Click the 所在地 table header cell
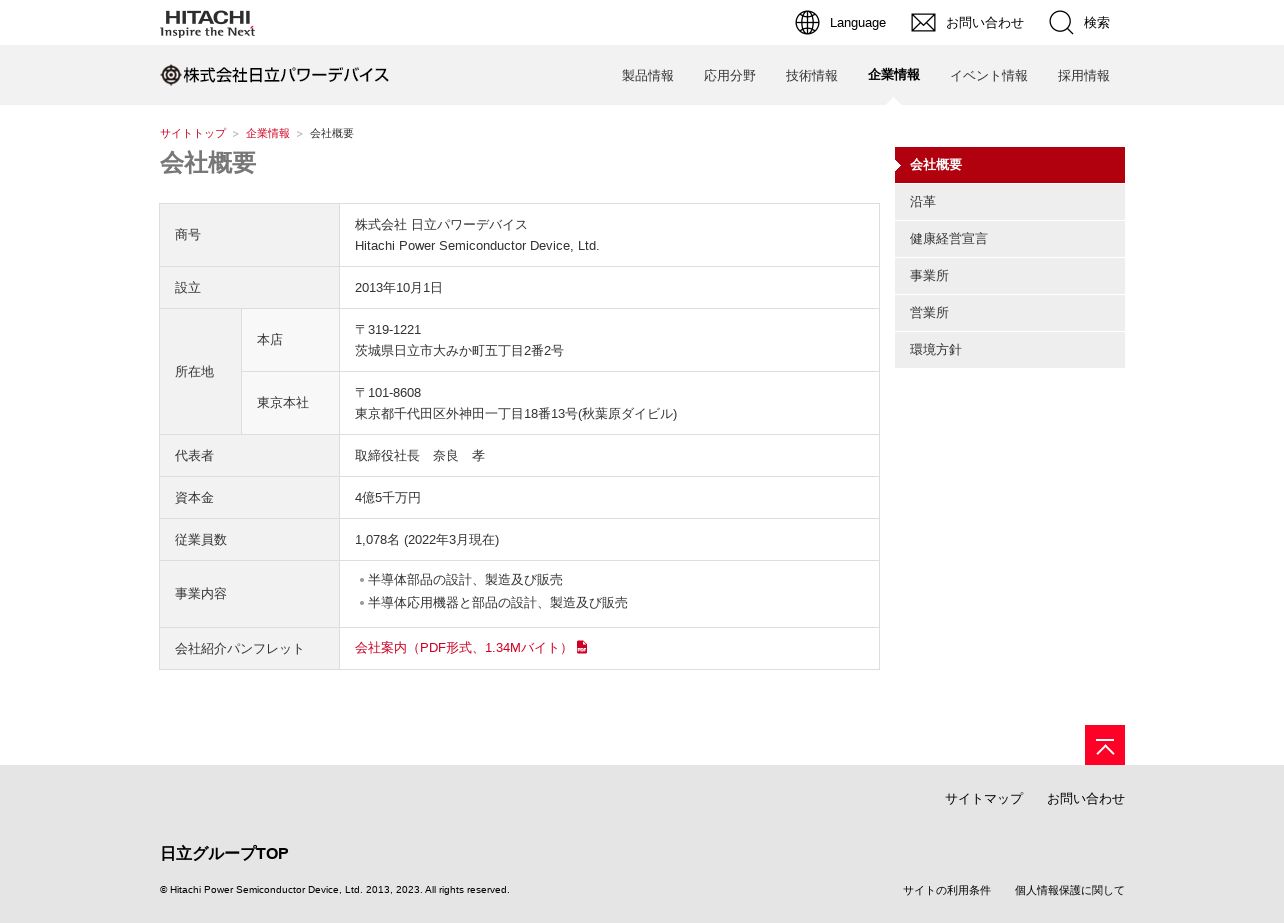1284x923 pixels. [x=201, y=372]
